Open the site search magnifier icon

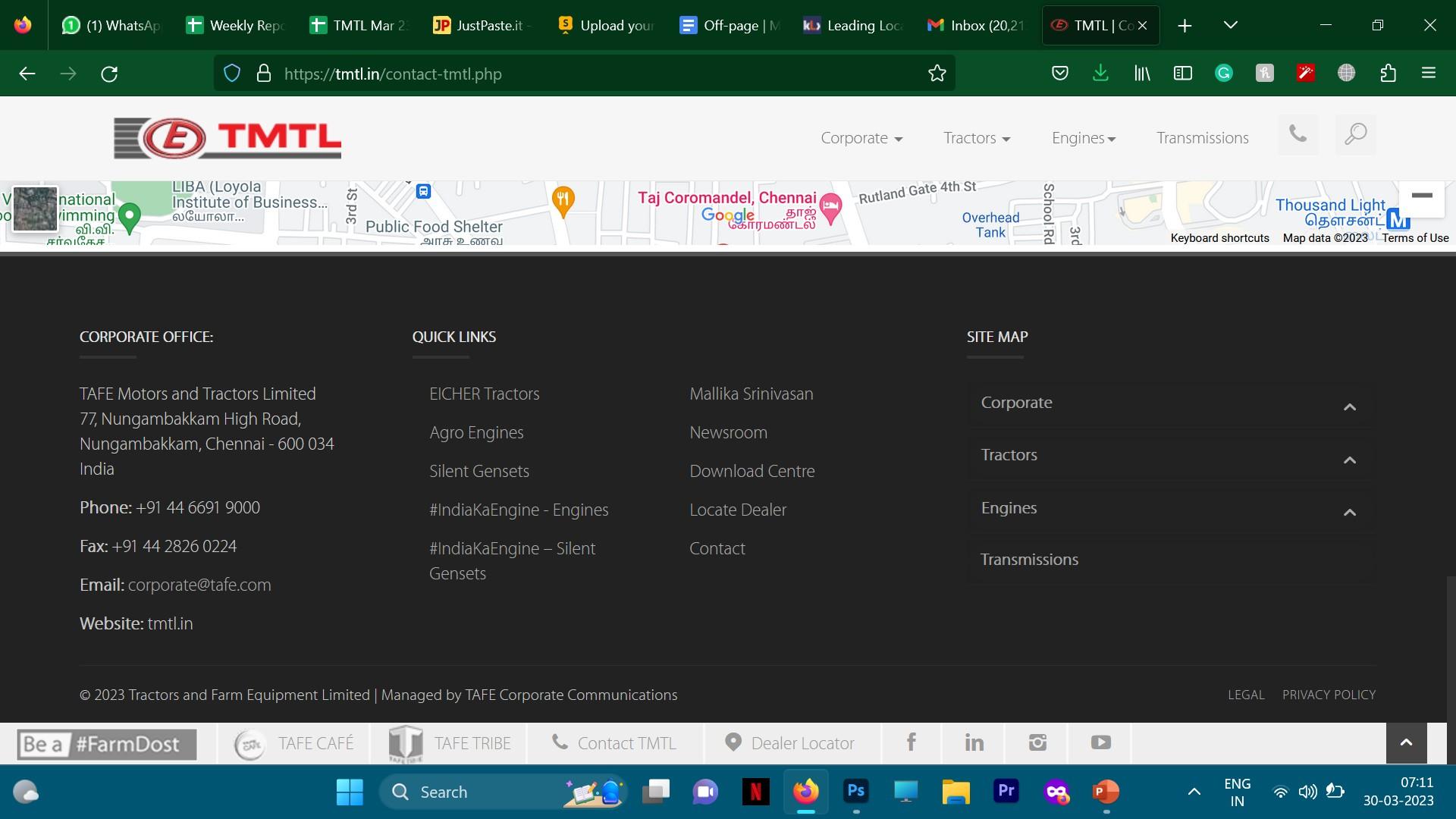click(1355, 135)
